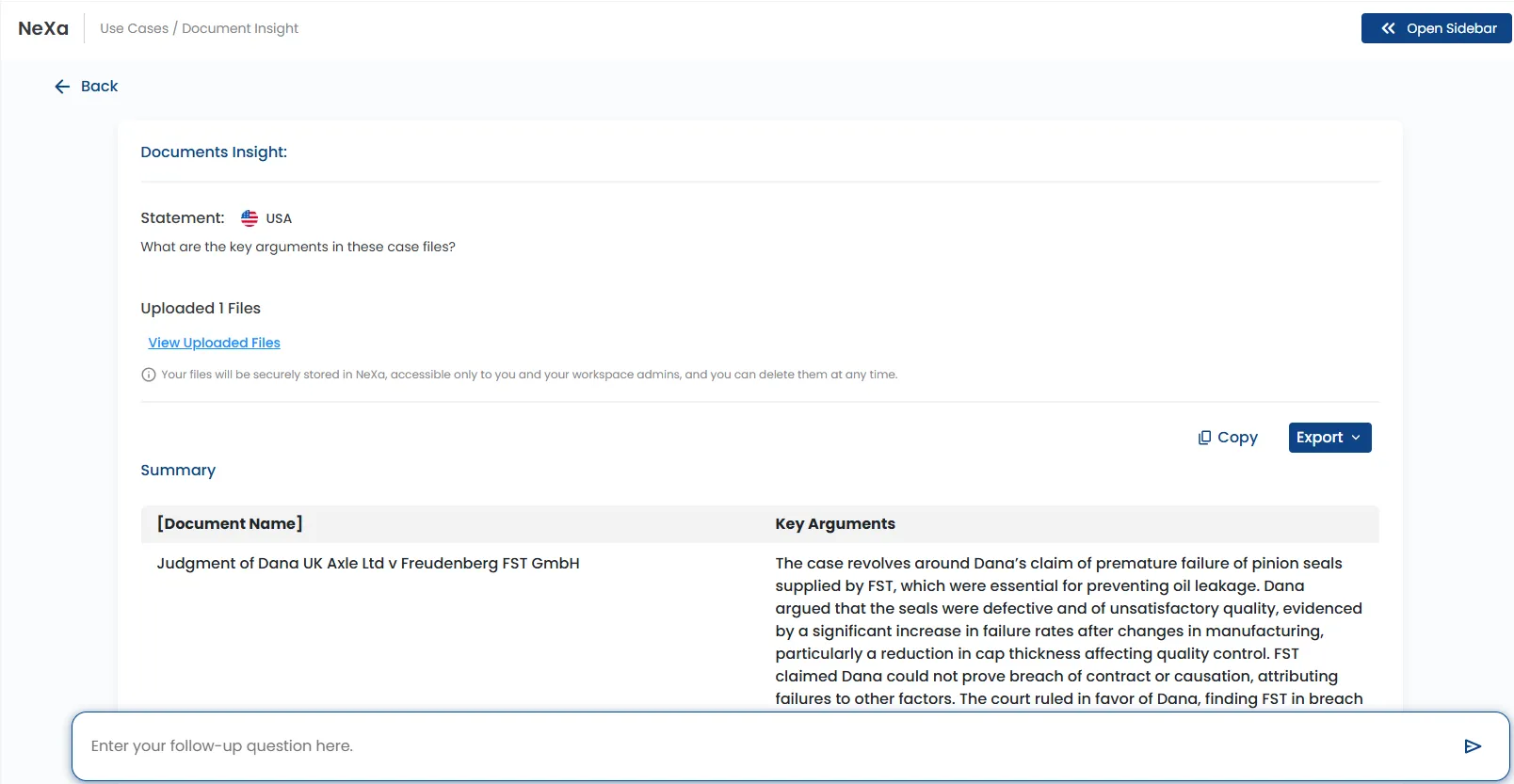This screenshot has width=1514, height=784.
Task: Open the Export dropdown
Action: (1329, 438)
